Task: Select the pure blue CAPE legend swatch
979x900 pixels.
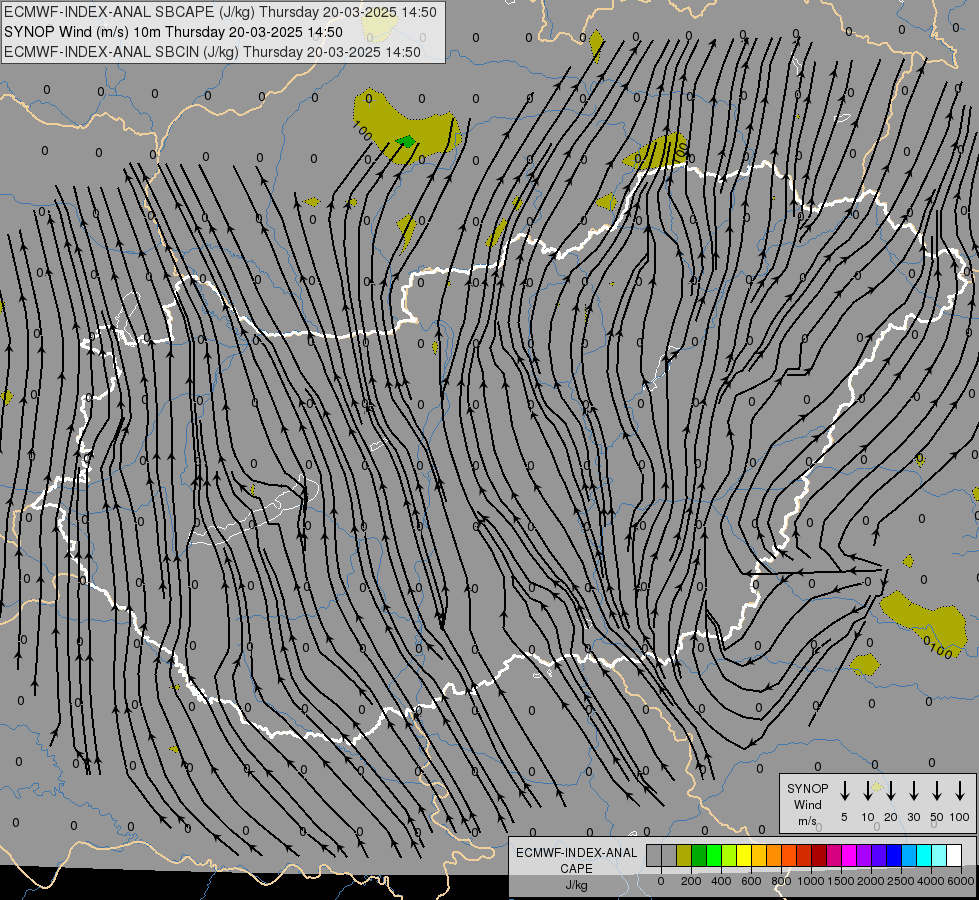Action: [893, 855]
